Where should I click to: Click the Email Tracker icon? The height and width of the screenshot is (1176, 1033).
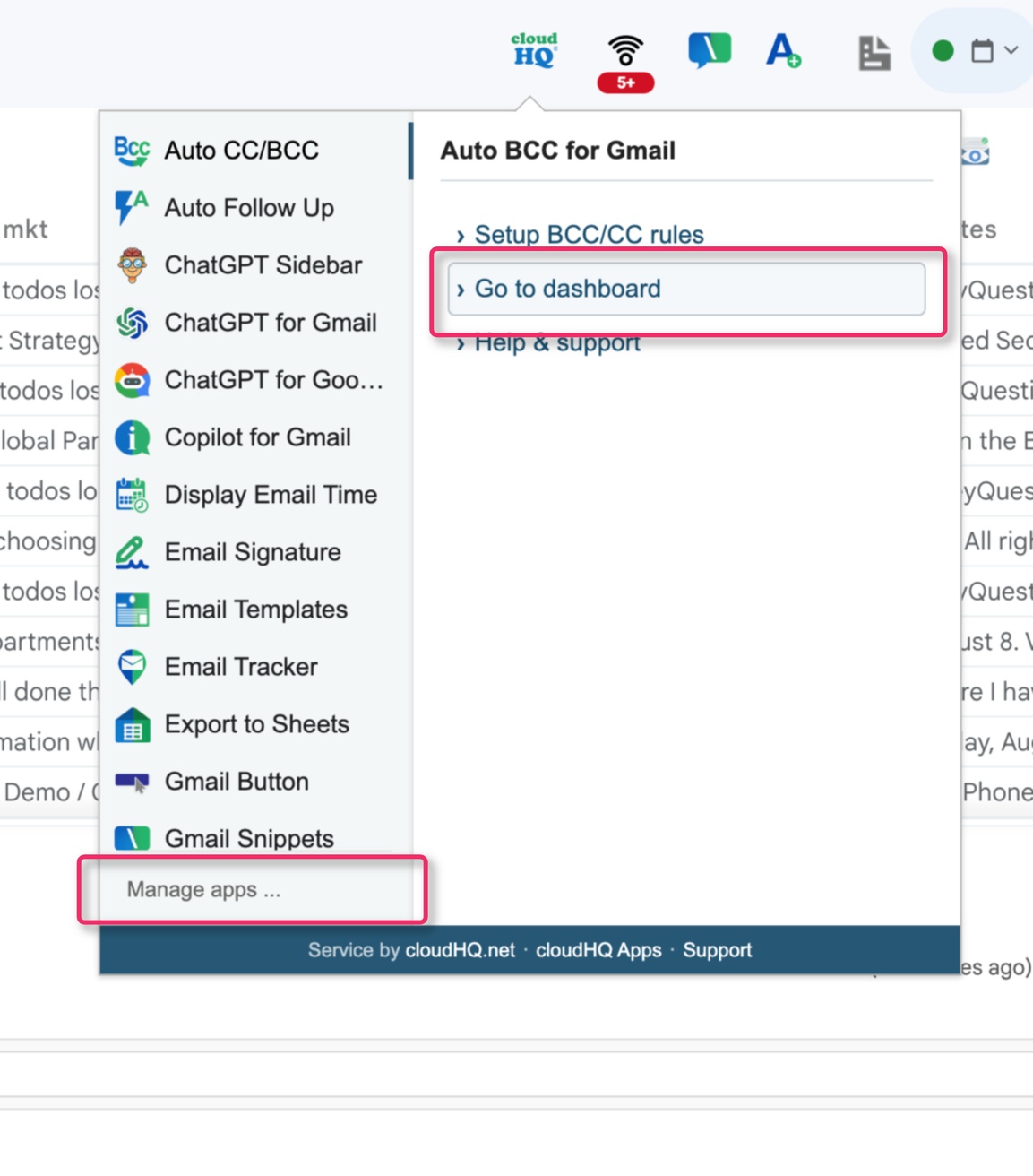[x=132, y=667]
